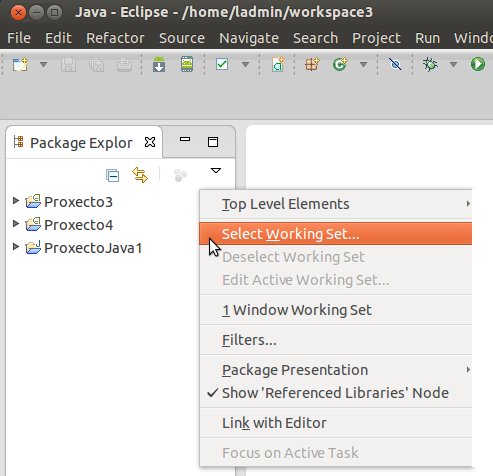Expand the Proxecto4 project node

click(x=15, y=224)
